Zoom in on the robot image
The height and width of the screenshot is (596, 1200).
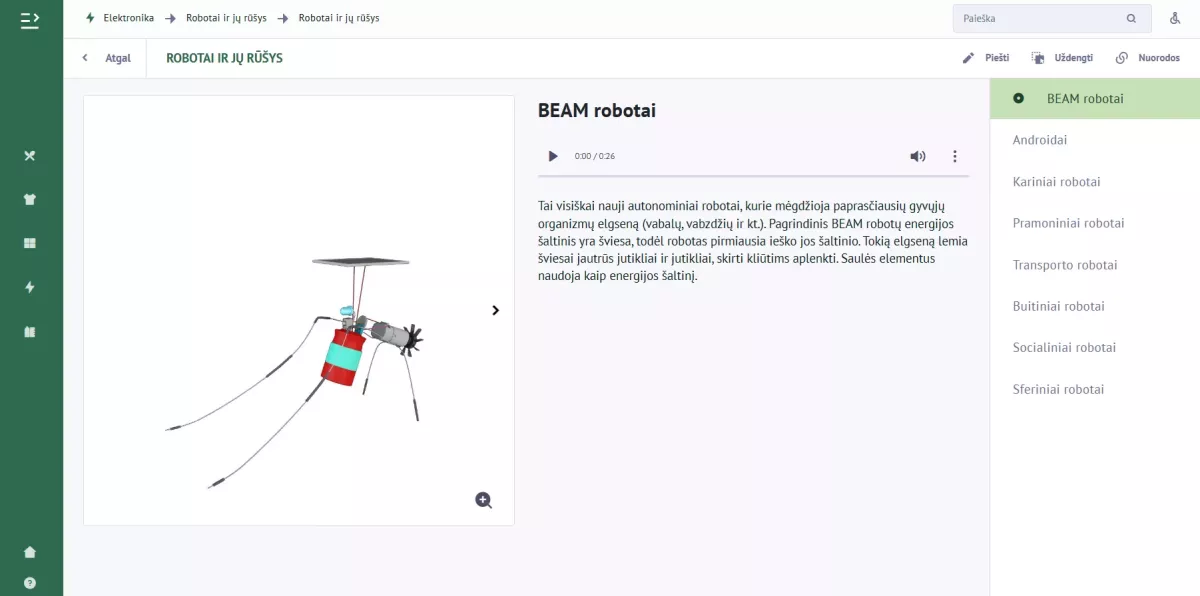coord(484,500)
